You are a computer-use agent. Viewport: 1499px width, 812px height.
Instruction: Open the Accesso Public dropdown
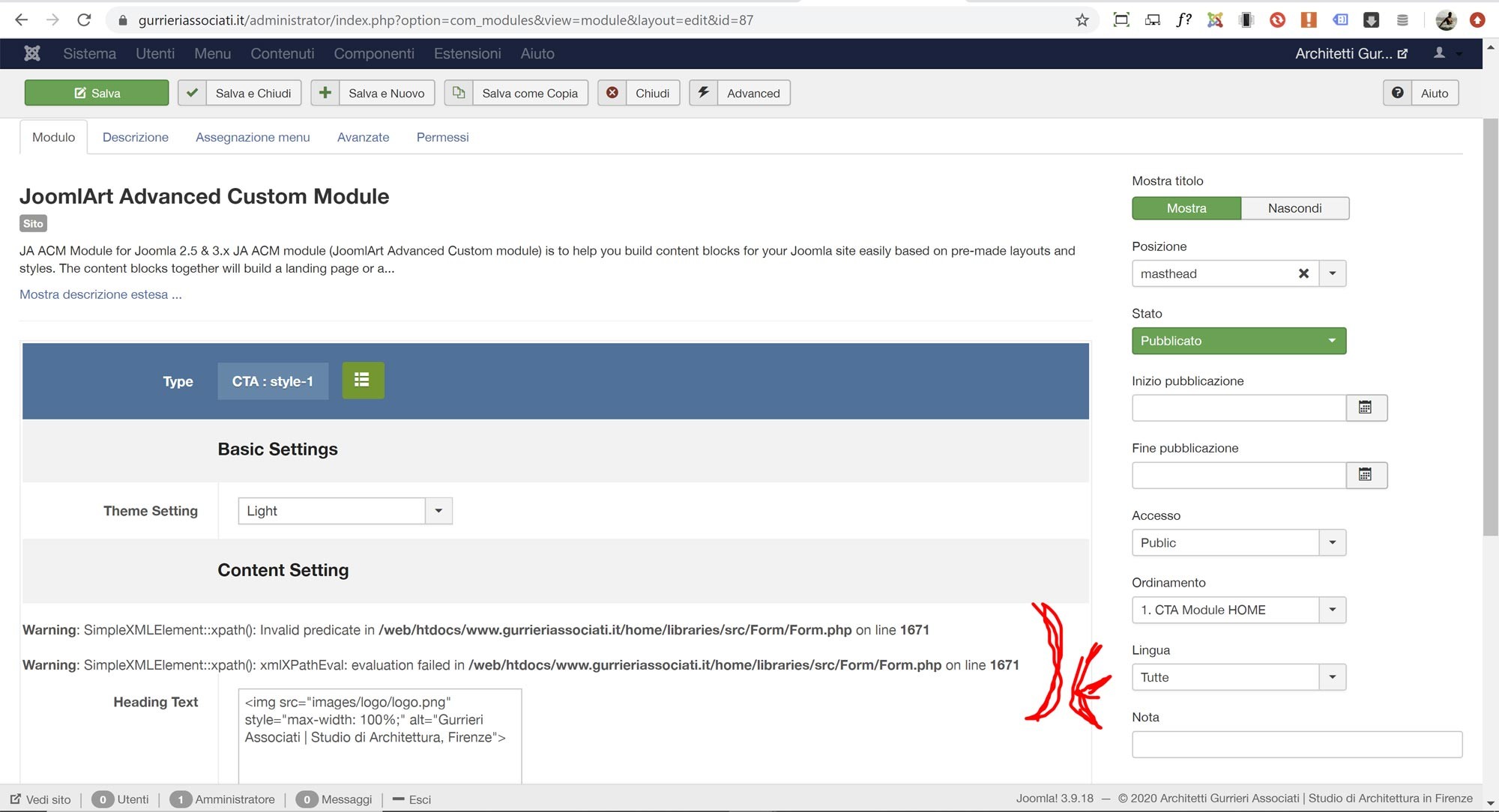[1238, 542]
